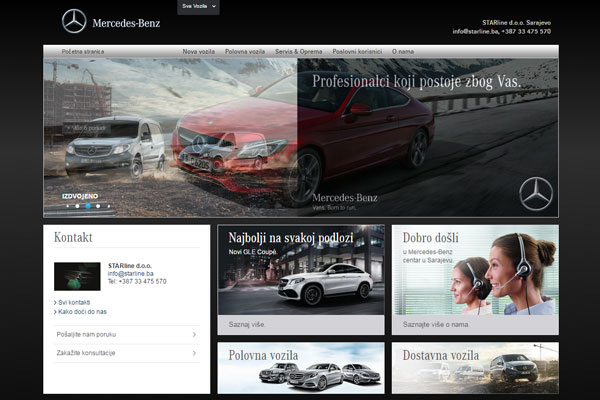Click the STARline contact thumbnail image
Screen dimensions: 600x400
[x=77, y=276]
